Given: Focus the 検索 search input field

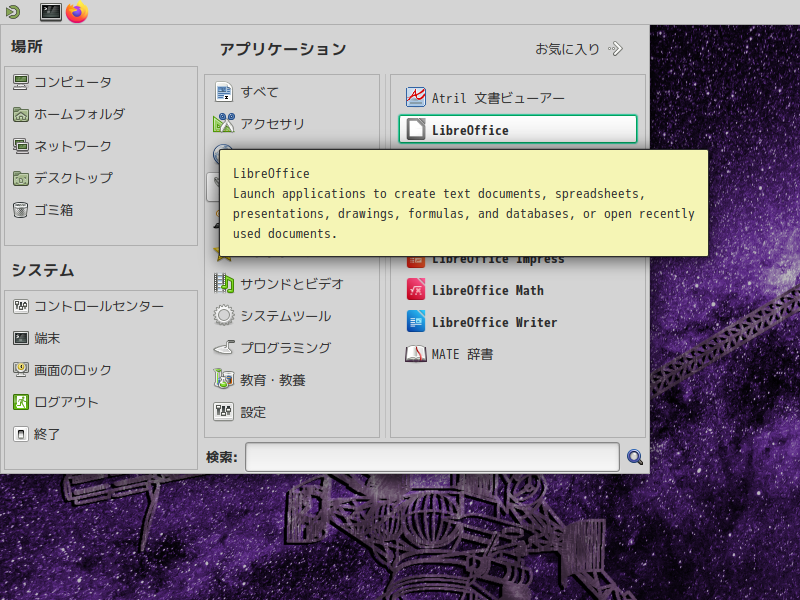Looking at the screenshot, I should click(432, 457).
